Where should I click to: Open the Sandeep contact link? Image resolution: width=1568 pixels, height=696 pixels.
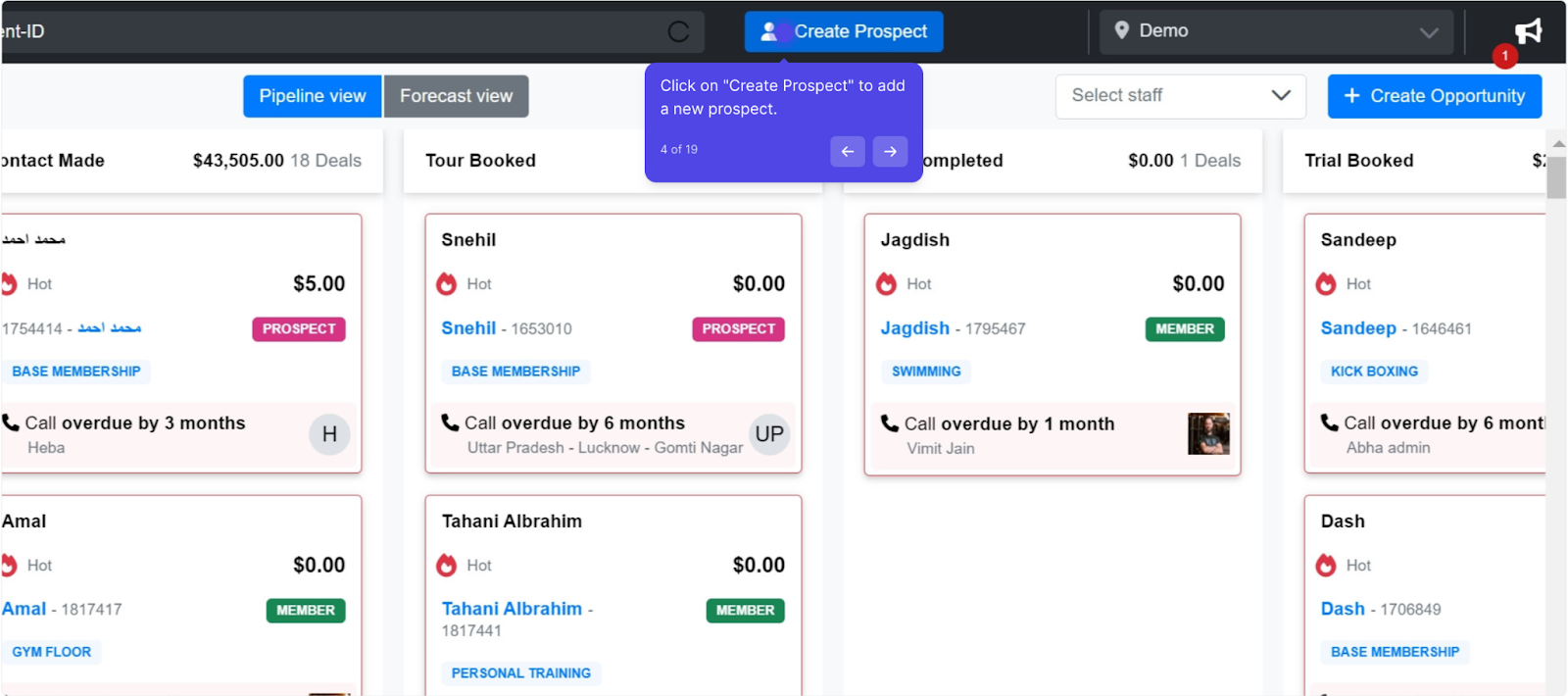[x=1358, y=328]
